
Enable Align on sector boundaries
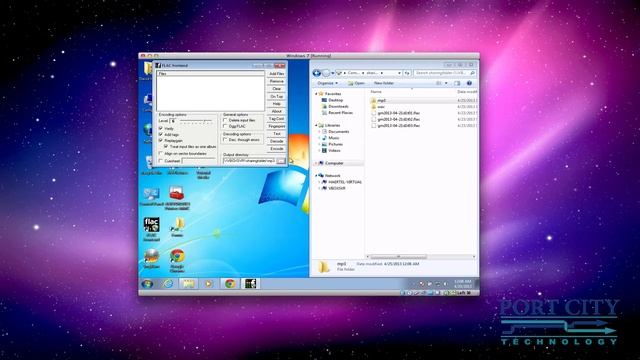coord(161,153)
